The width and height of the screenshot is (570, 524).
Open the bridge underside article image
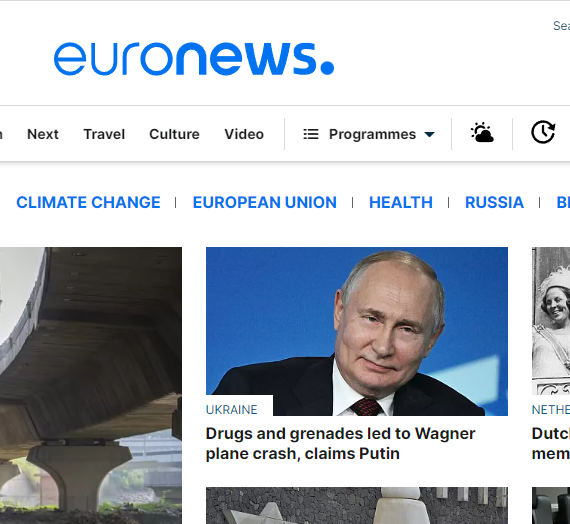click(91, 385)
